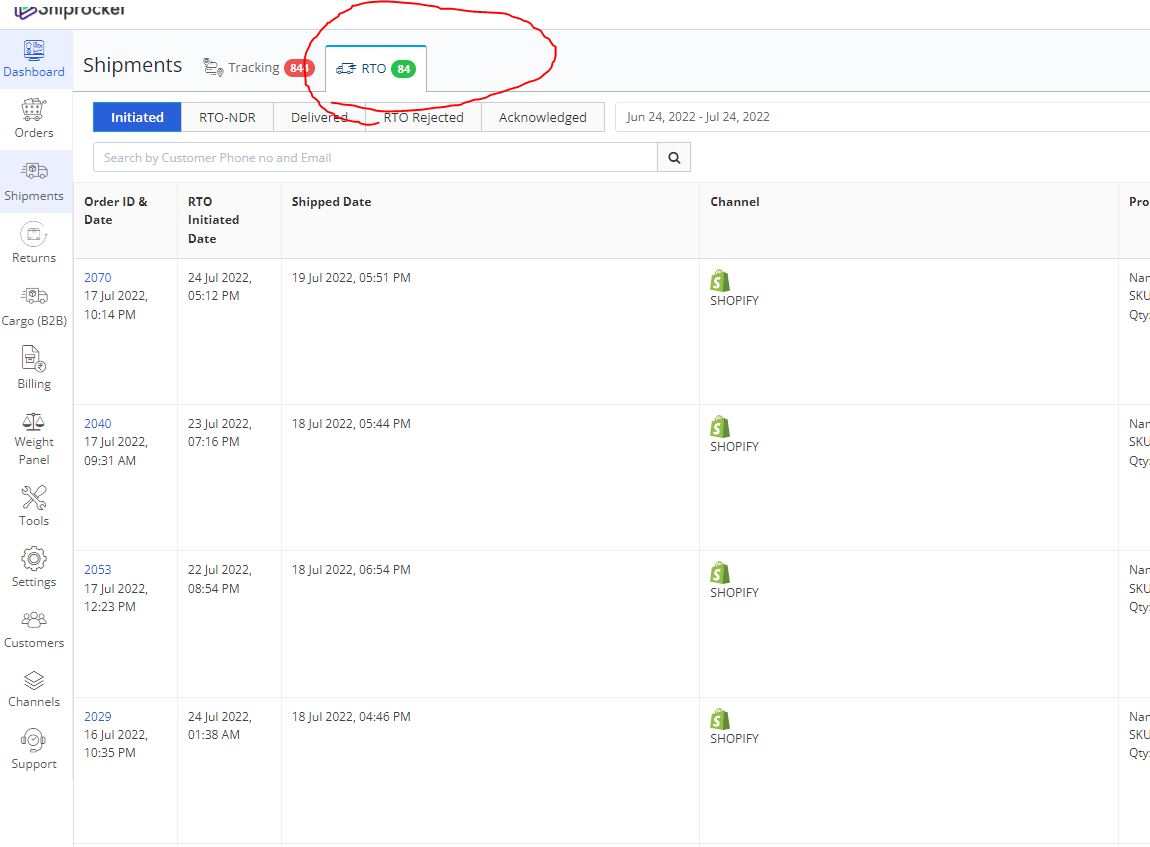Click RTO initiated date 22 Jul 2022, 08:54 PM
The height and width of the screenshot is (847, 1150).
pyautogui.click(x=219, y=579)
